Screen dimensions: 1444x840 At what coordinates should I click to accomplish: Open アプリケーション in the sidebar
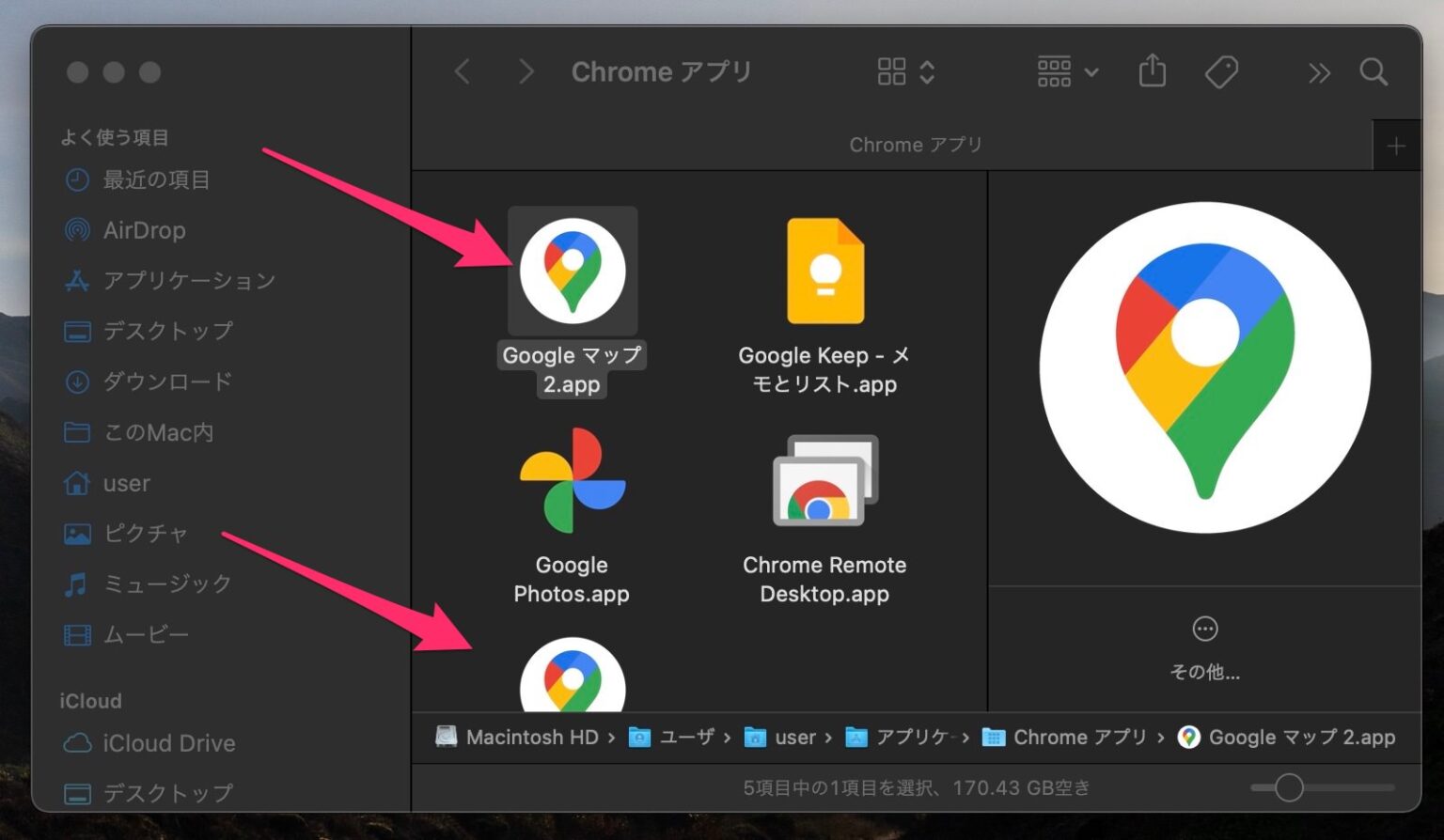pyautogui.click(x=189, y=280)
